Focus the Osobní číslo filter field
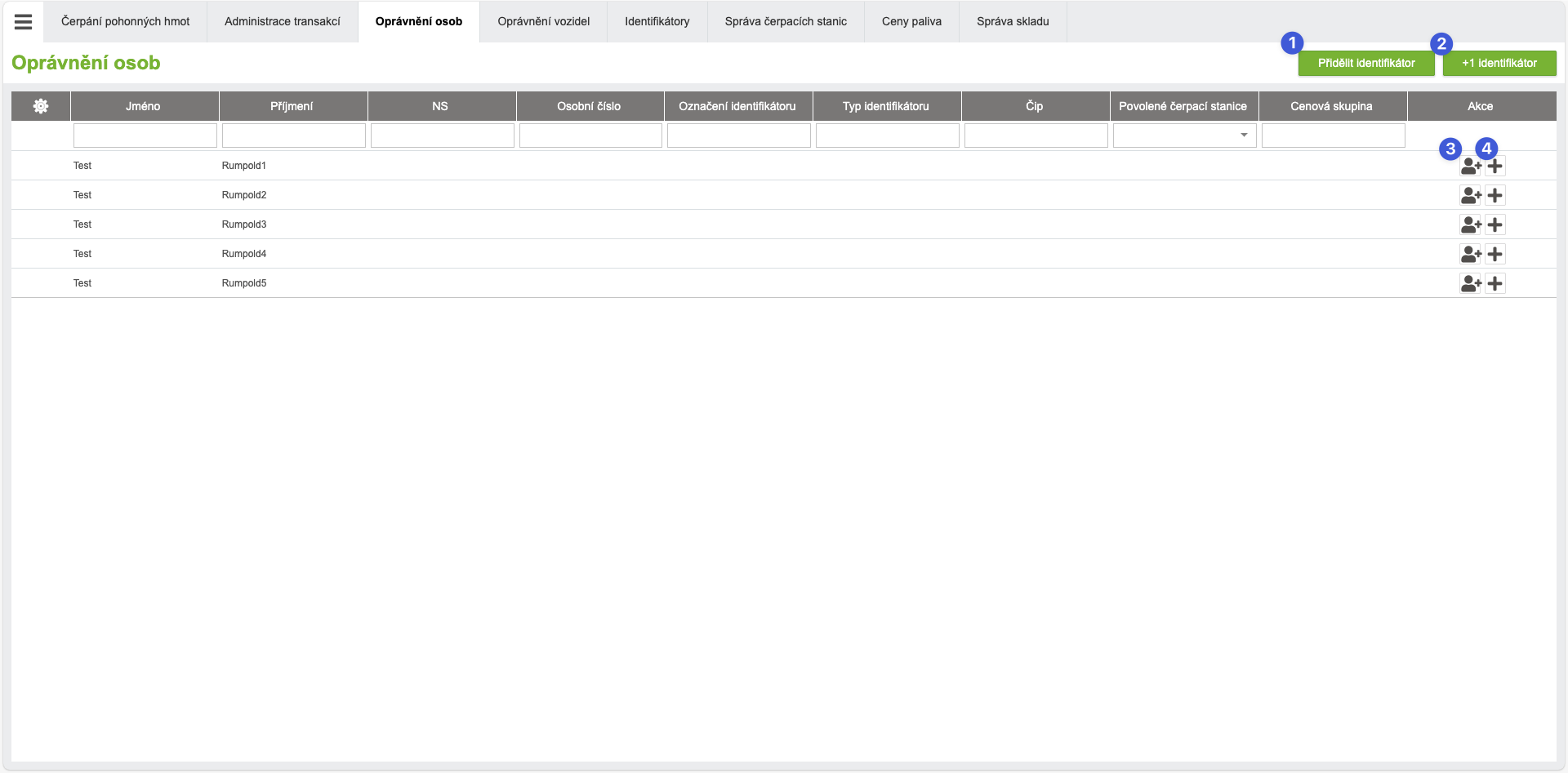Image resolution: width=1568 pixels, height=773 pixels. pos(590,135)
